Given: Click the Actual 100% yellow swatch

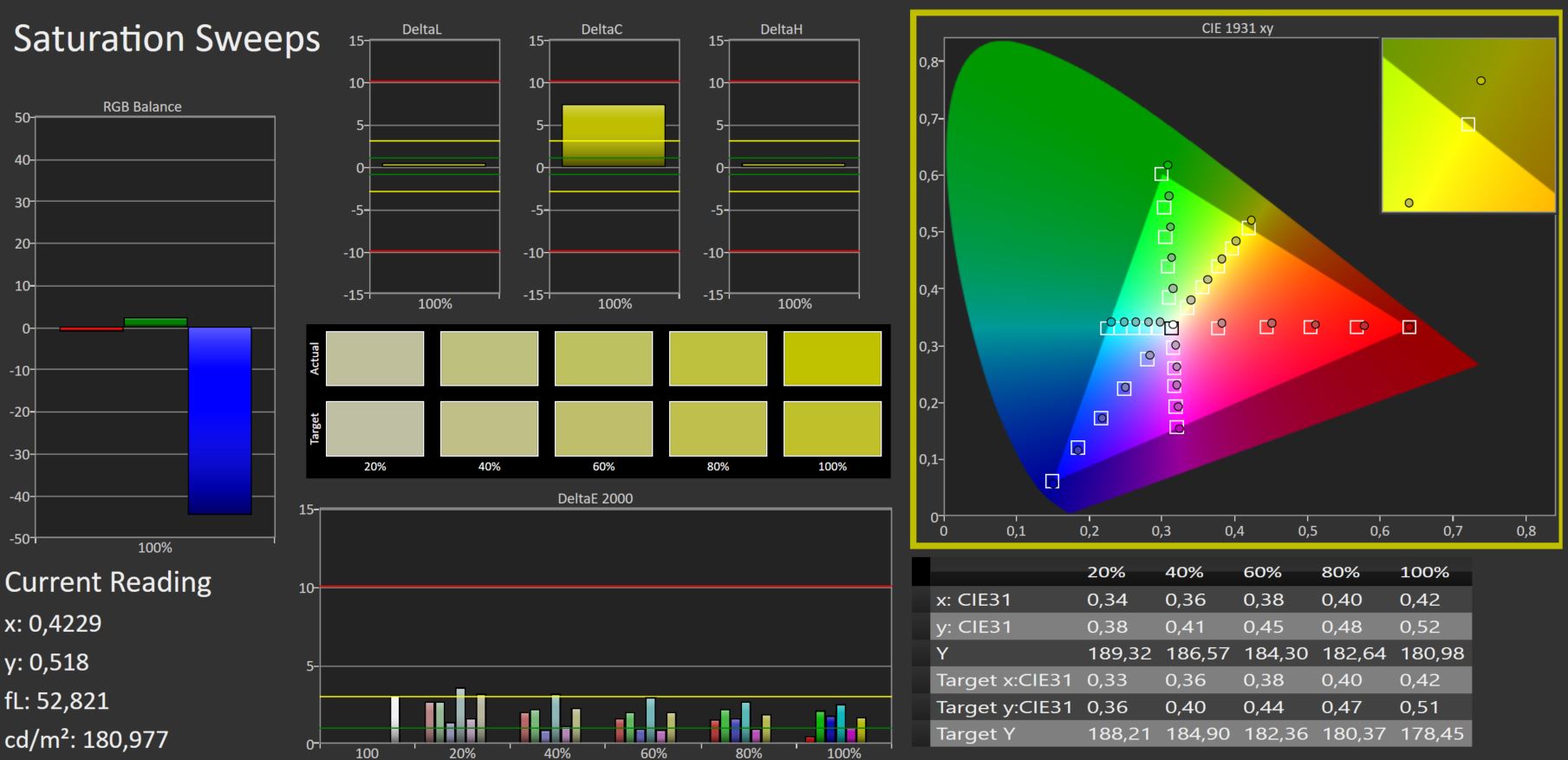Looking at the screenshot, I should point(832,358).
